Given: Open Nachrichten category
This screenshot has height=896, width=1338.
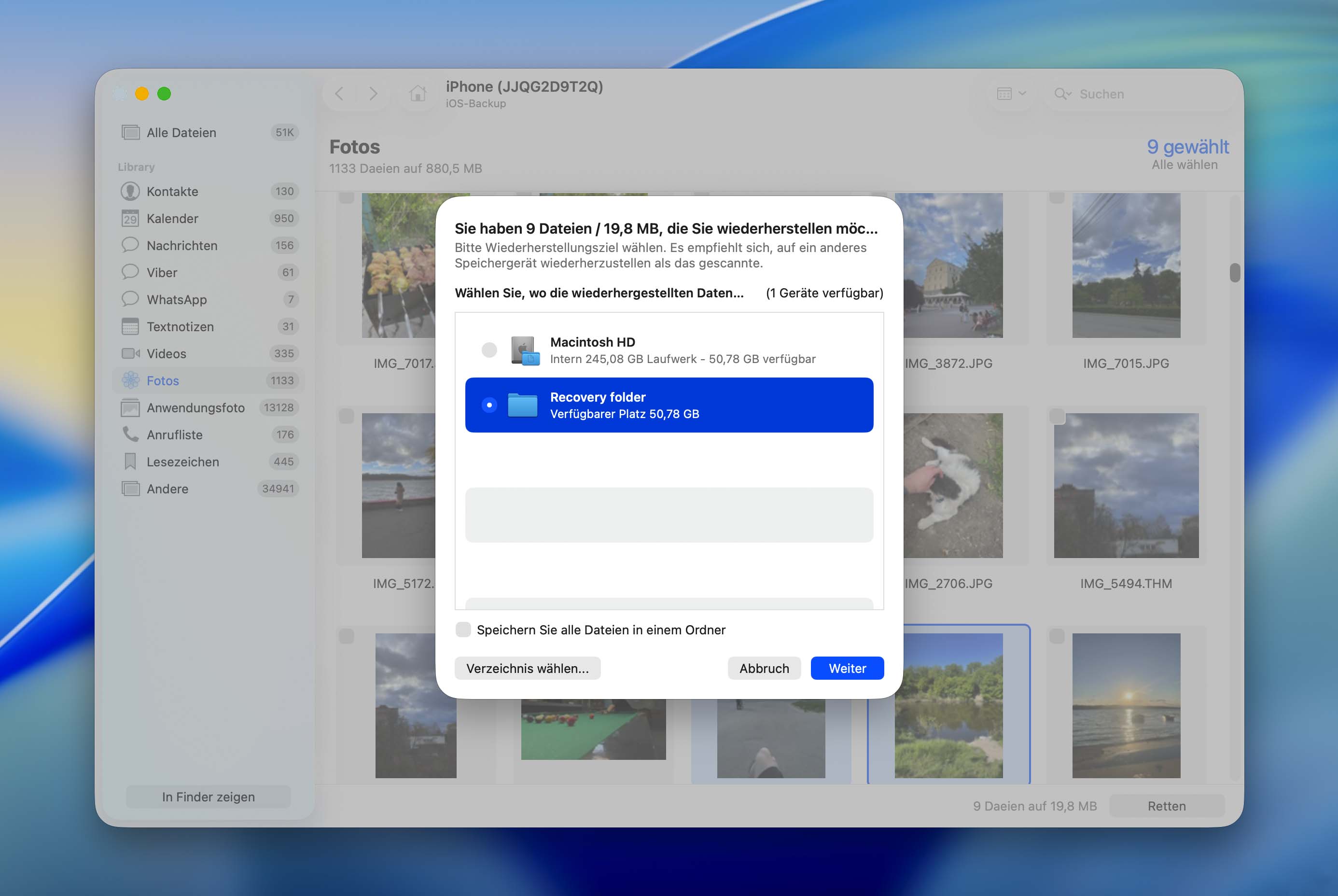Looking at the screenshot, I should tap(209, 245).
